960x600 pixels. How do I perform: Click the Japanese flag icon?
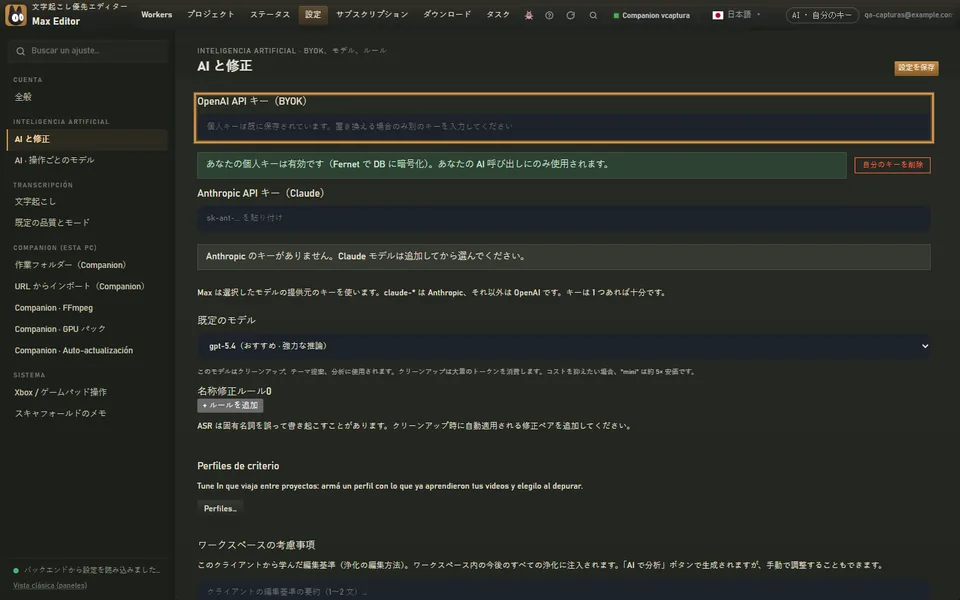click(718, 15)
